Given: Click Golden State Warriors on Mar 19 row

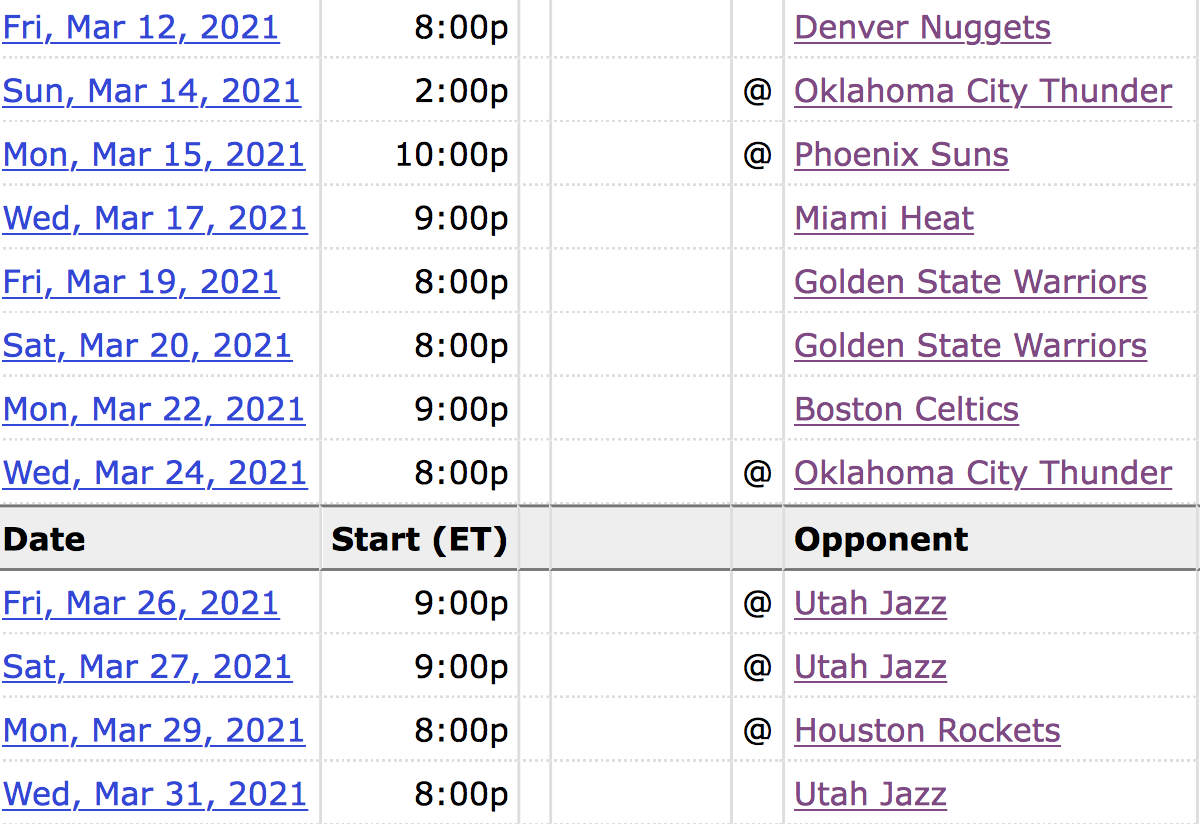Looking at the screenshot, I should tap(970, 282).
